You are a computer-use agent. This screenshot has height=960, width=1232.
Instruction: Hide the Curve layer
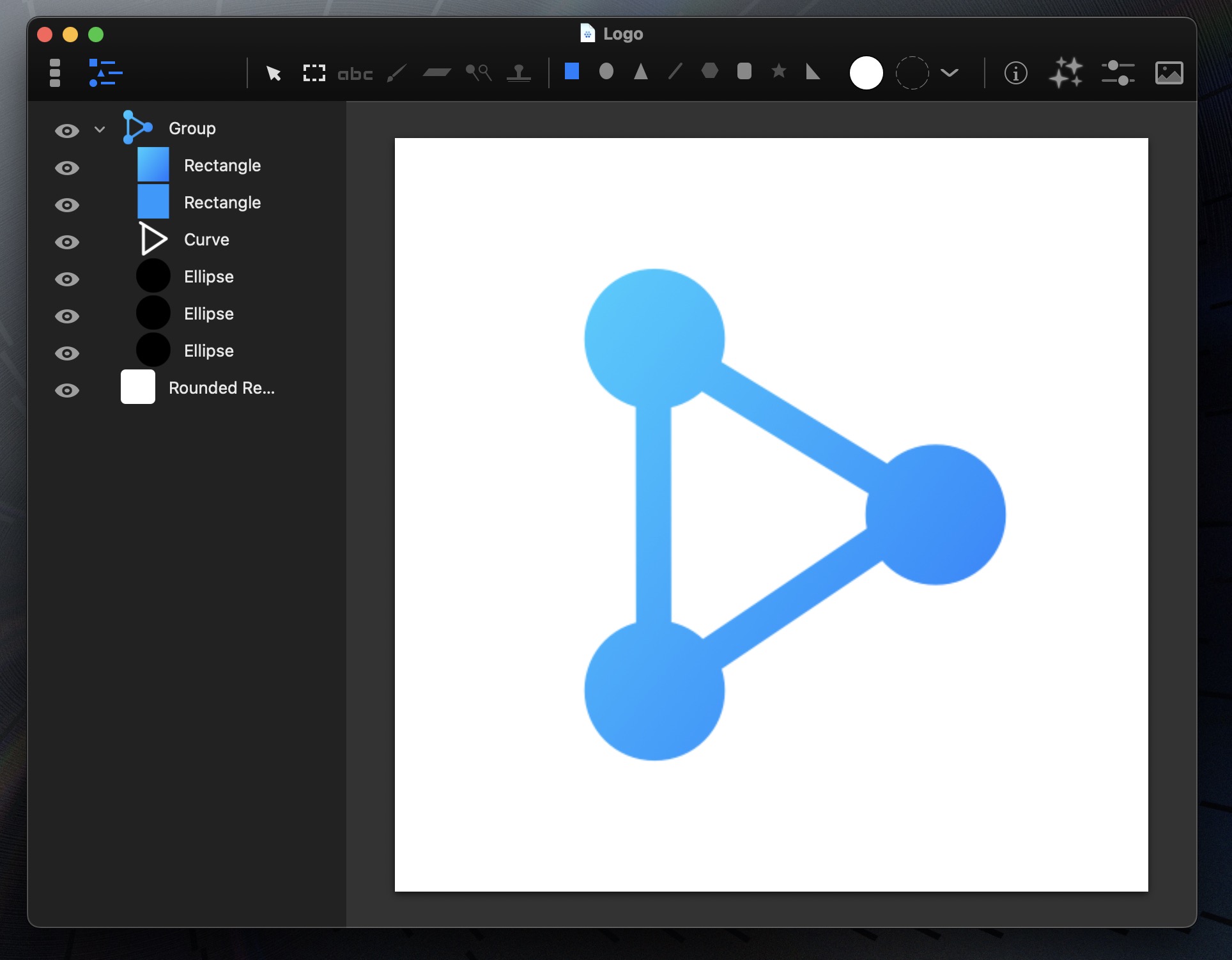click(67, 242)
